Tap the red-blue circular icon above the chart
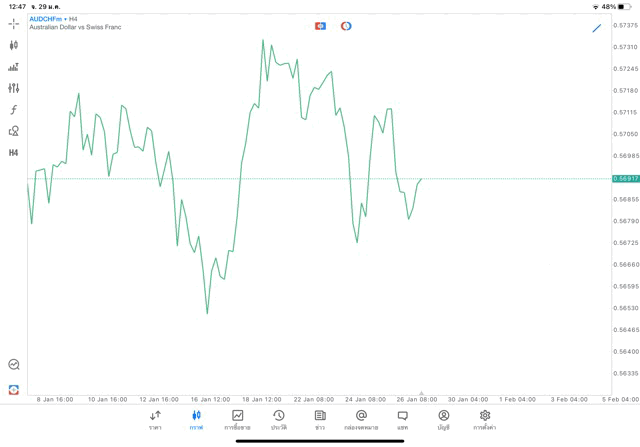 click(x=346, y=26)
